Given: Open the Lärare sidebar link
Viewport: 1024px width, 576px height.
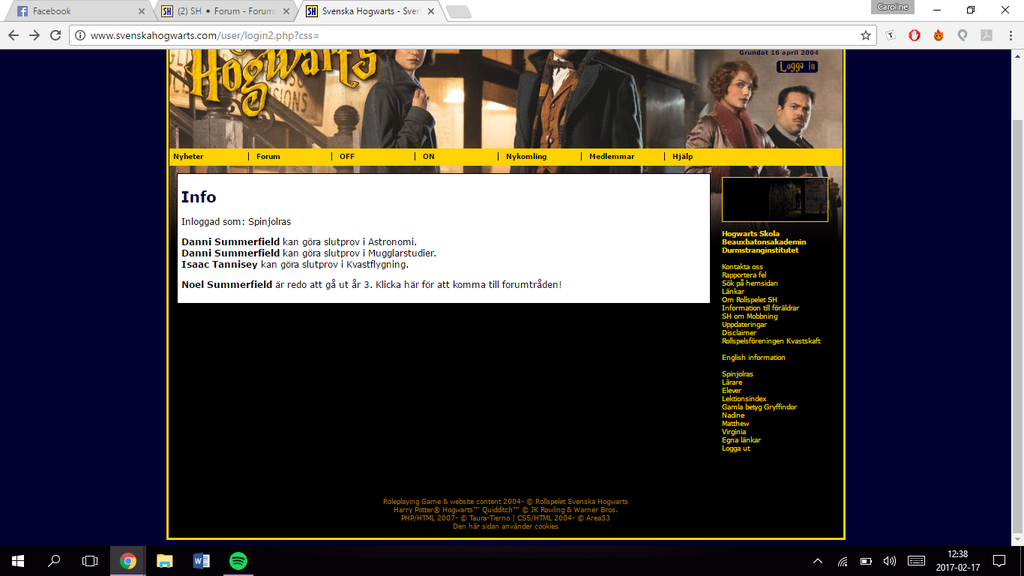Looking at the screenshot, I should coord(731,383).
